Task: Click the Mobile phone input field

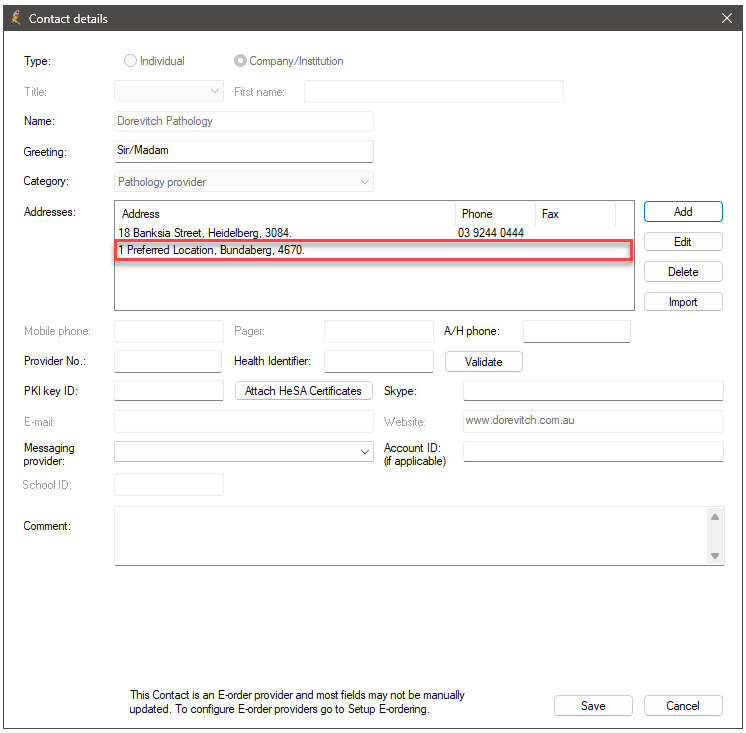Action: [x=169, y=332]
